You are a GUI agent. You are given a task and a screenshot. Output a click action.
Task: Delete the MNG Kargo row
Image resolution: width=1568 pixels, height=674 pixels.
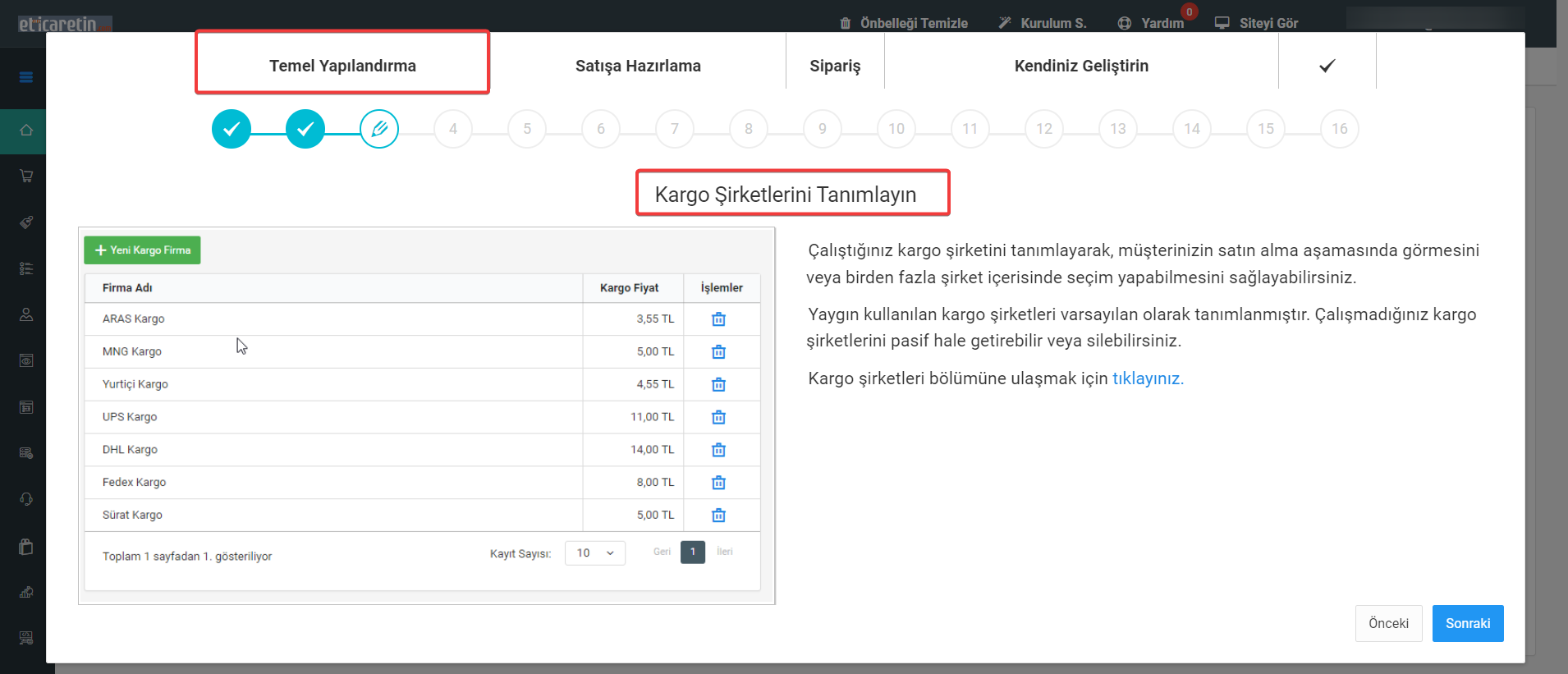point(718,352)
